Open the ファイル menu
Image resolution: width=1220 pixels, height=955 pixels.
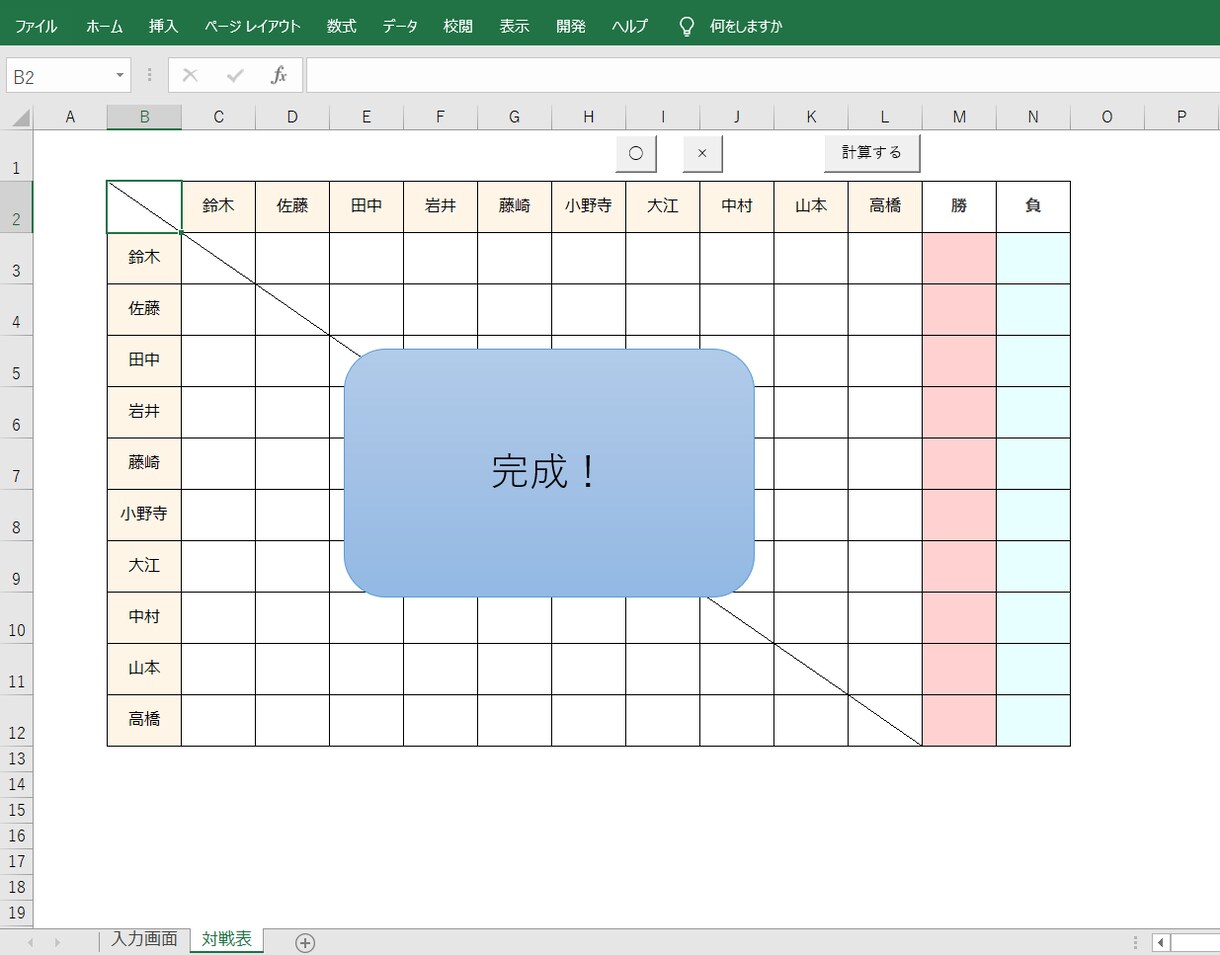point(36,27)
